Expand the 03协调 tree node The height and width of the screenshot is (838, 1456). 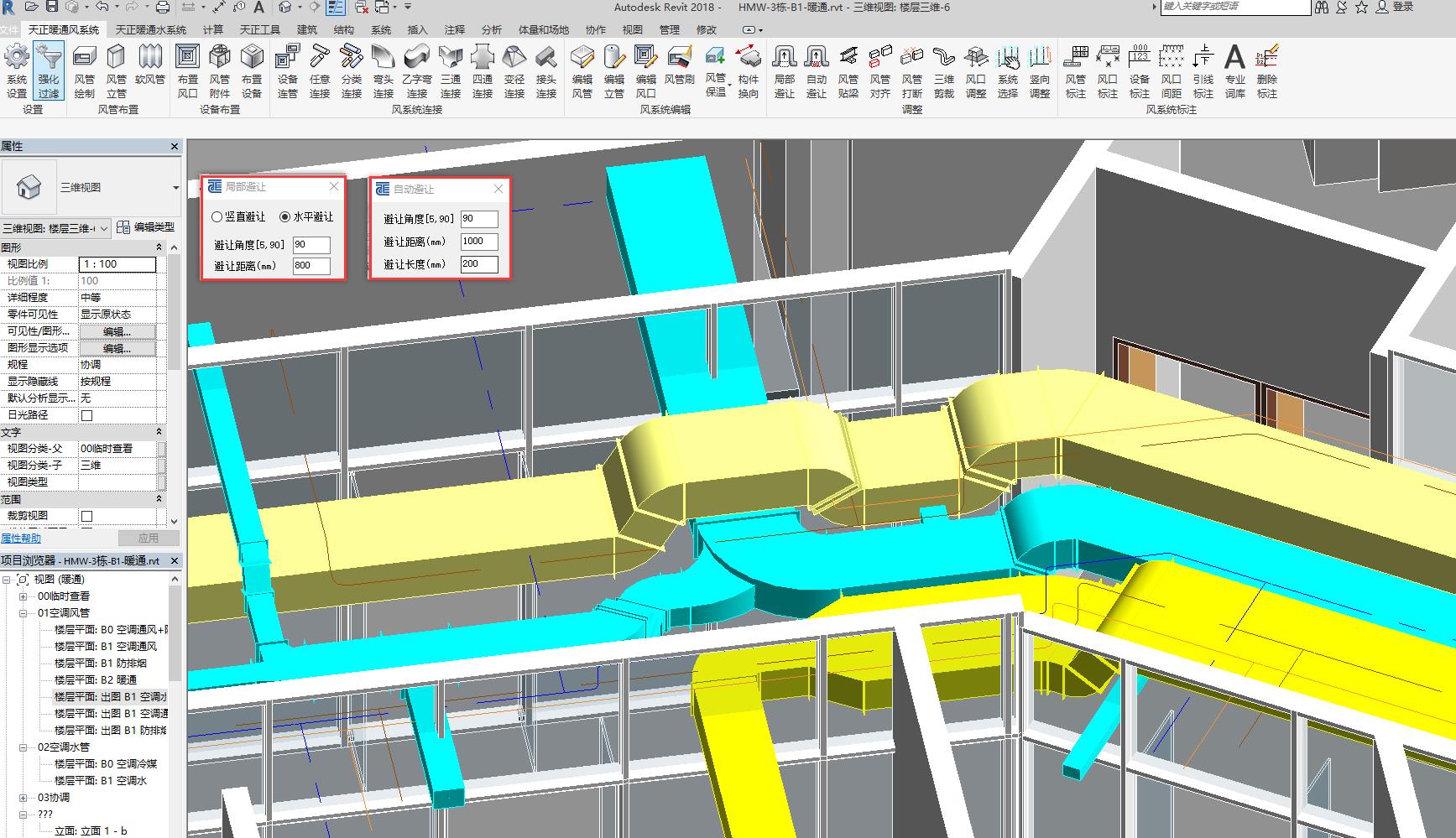click(x=23, y=798)
